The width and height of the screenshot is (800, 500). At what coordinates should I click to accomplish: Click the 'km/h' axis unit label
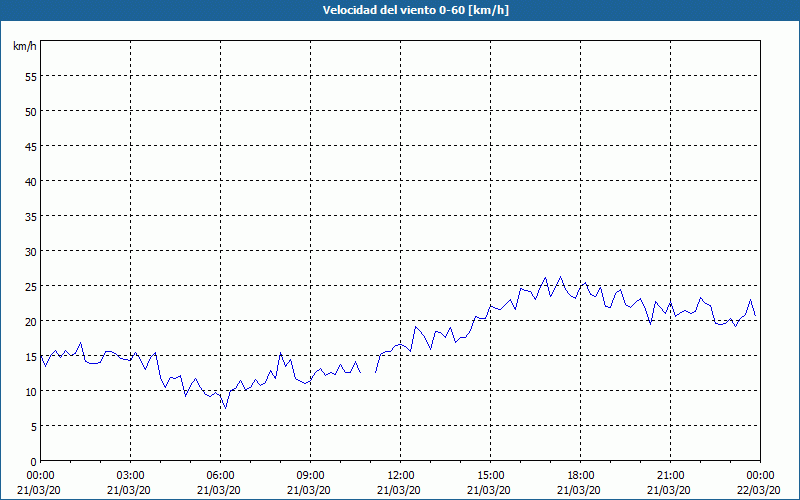pos(24,46)
